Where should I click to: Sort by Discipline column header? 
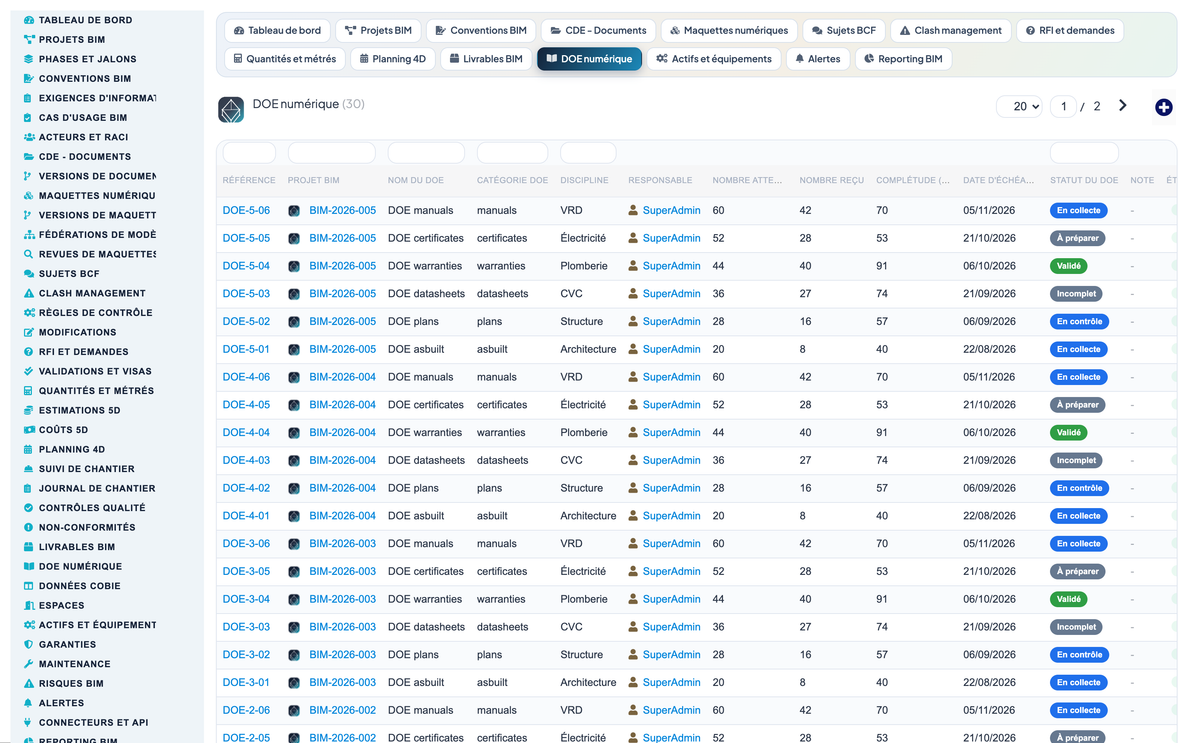pyautogui.click(x=584, y=180)
